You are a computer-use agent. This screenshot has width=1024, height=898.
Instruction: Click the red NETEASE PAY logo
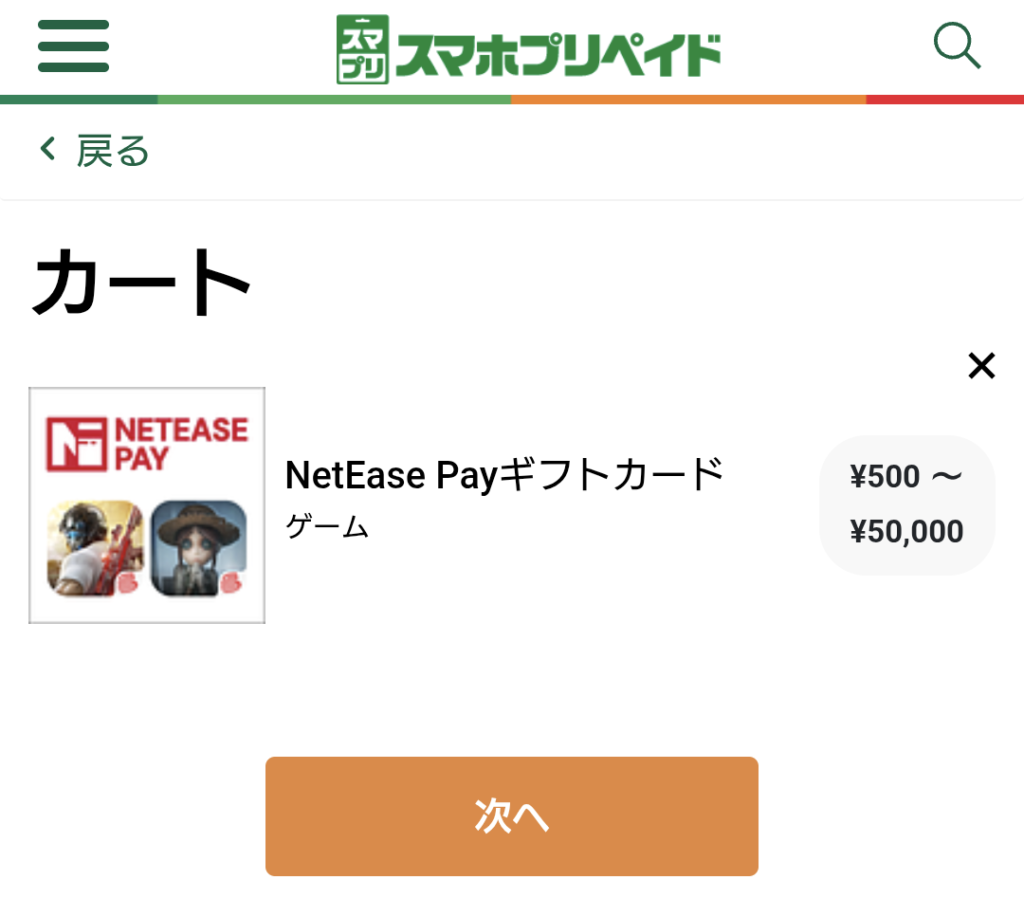pyautogui.click(x=147, y=445)
